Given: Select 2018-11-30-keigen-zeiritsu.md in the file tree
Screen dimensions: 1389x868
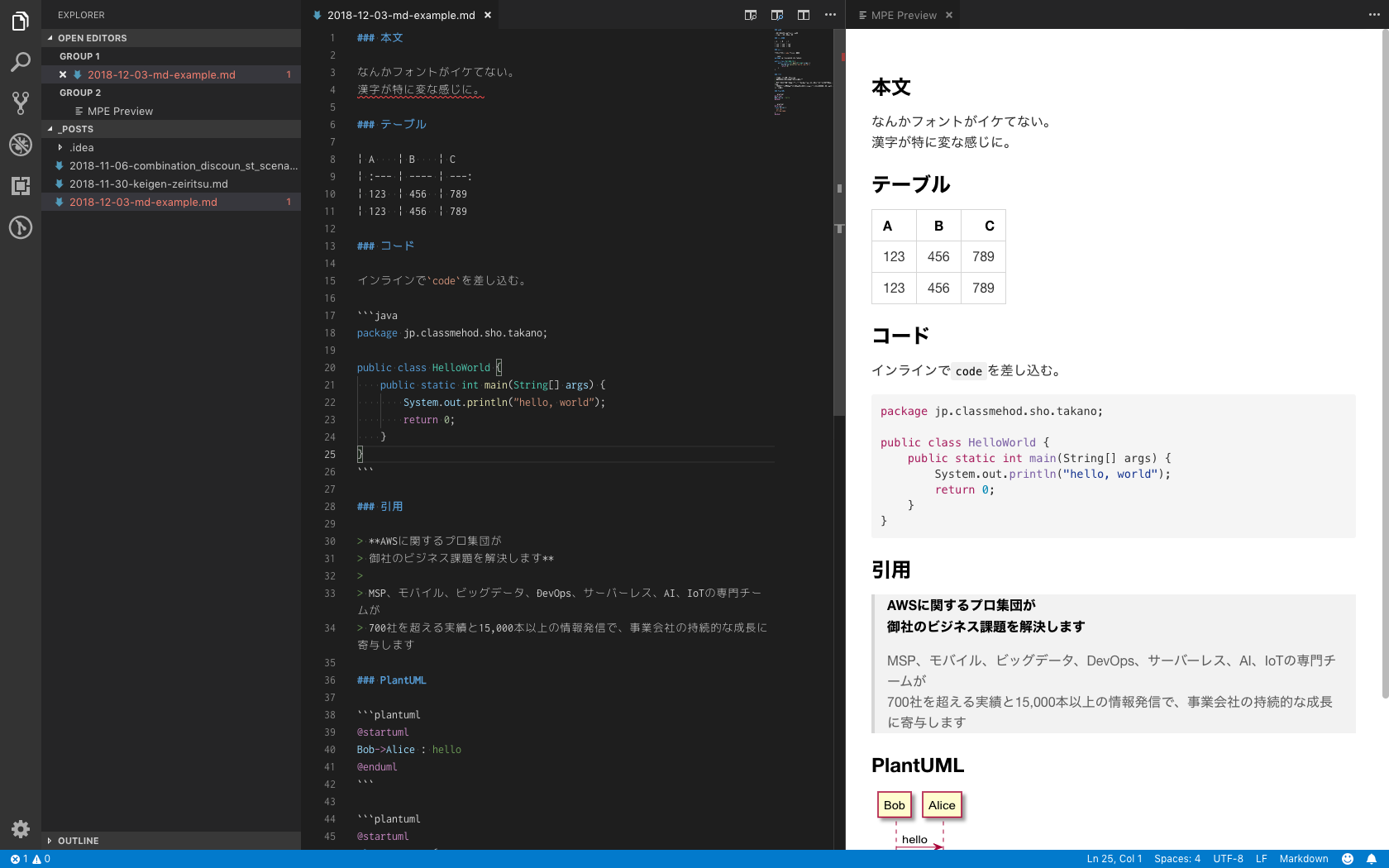Looking at the screenshot, I should tap(149, 184).
